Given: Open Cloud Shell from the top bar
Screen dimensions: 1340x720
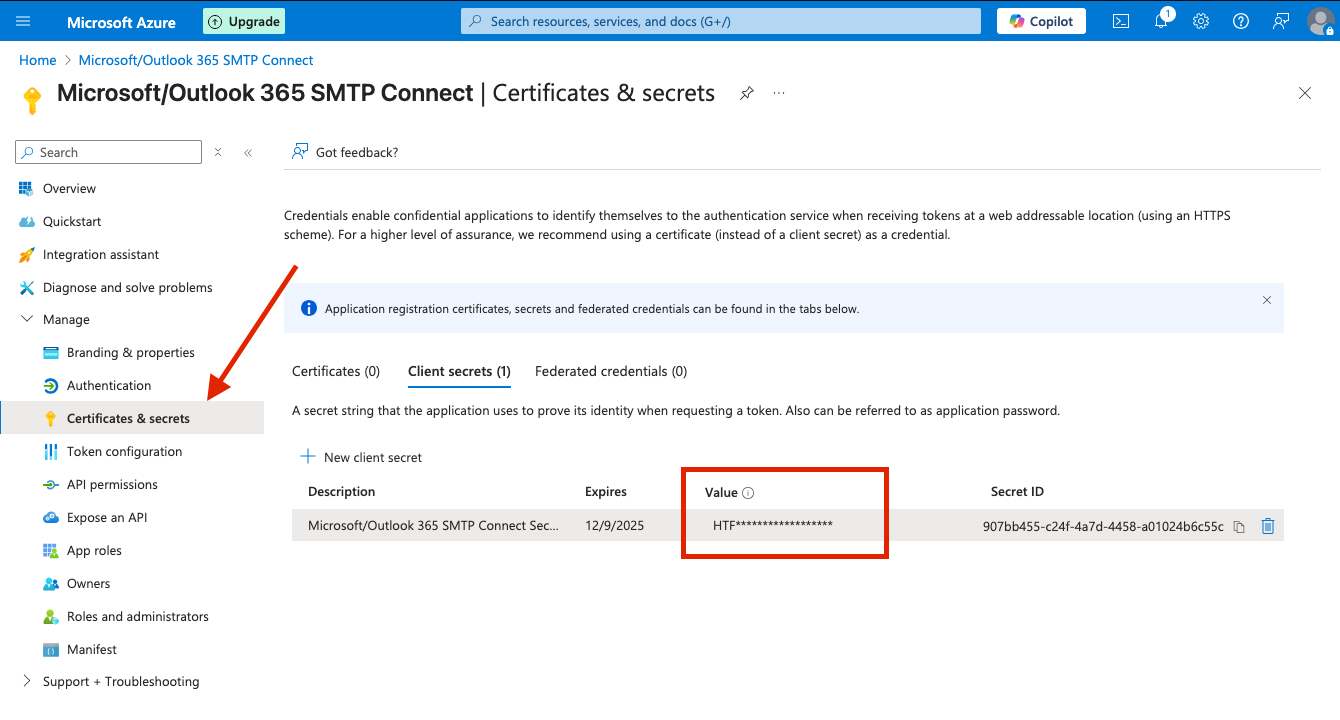Looking at the screenshot, I should pos(1122,21).
